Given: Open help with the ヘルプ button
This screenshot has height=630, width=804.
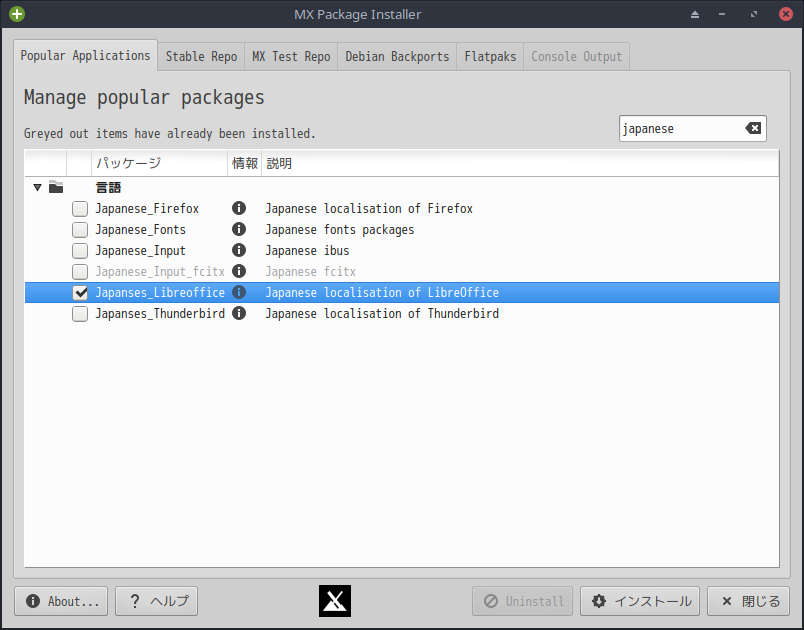Looking at the screenshot, I should (156, 601).
